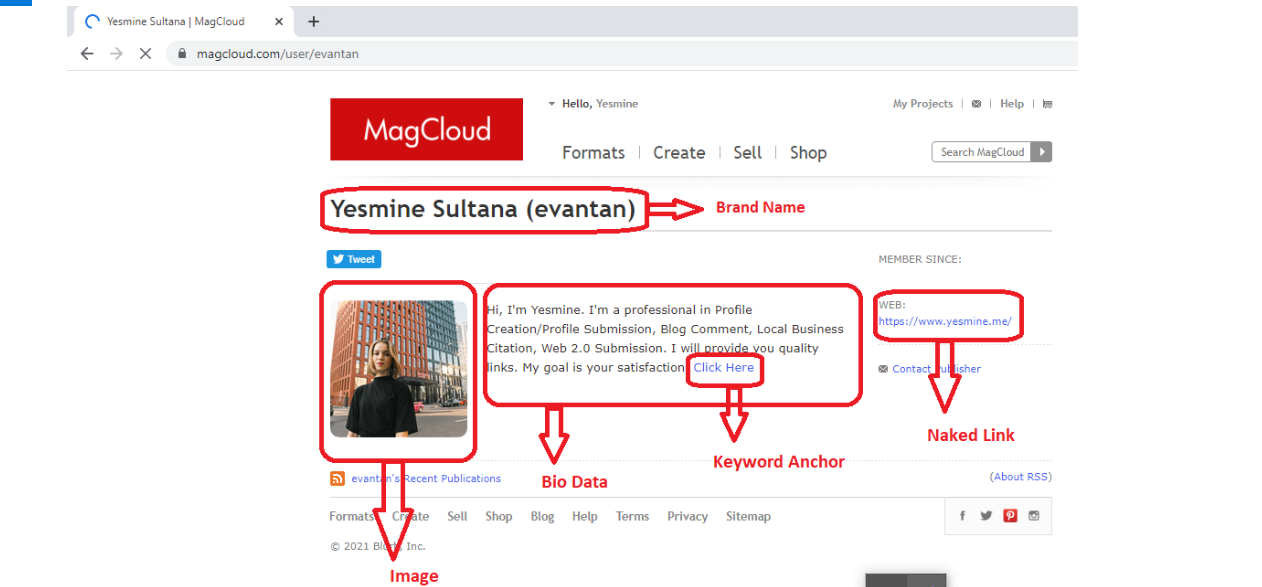Open the https://www.yesmine.me/ web link

(944, 322)
